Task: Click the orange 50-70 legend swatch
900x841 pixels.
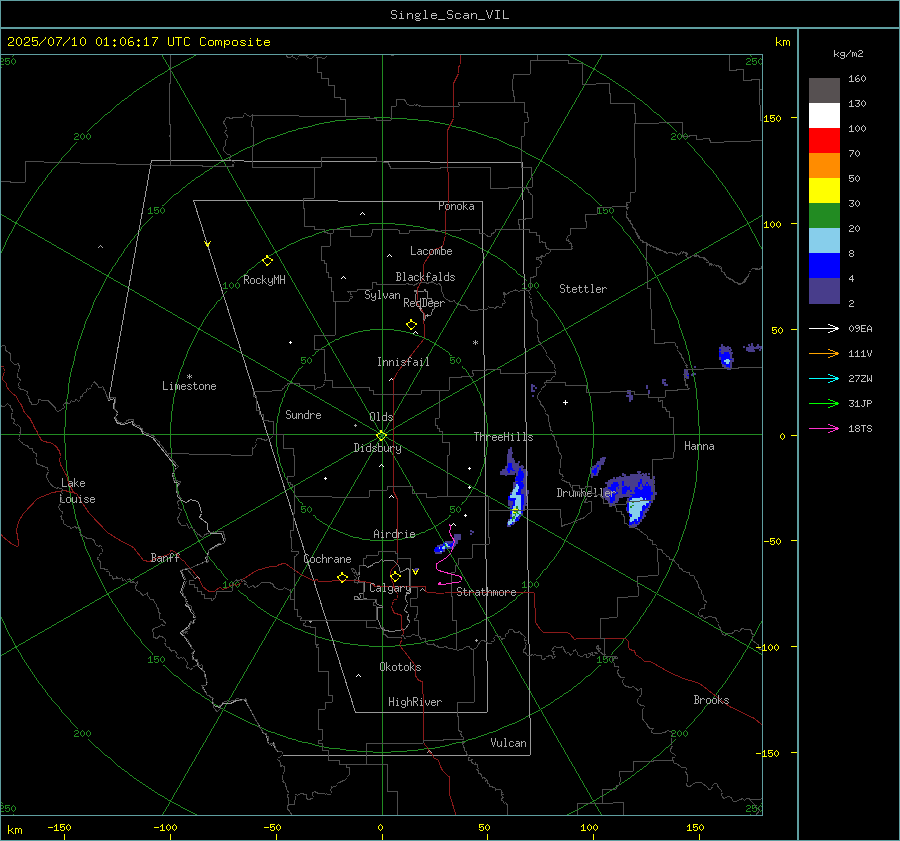Action: (824, 165)
